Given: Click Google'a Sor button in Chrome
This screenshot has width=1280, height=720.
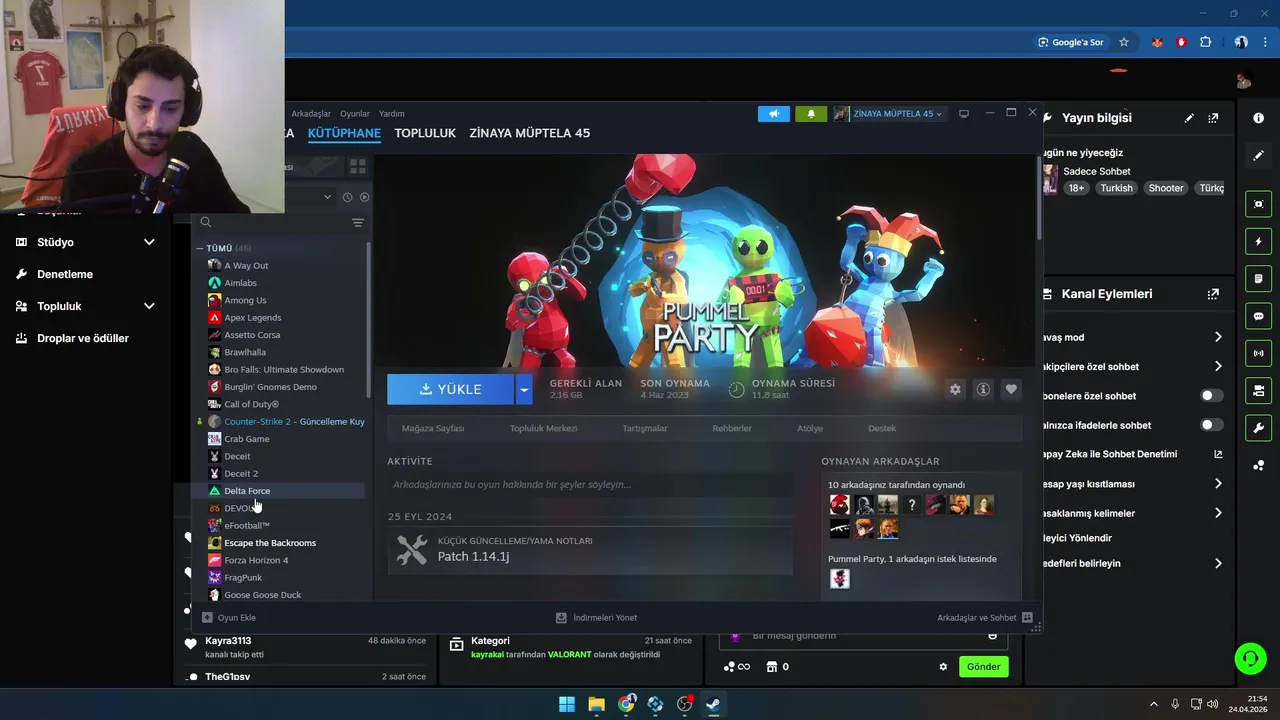Looking at the screenshot, I should coord(1071,42).
